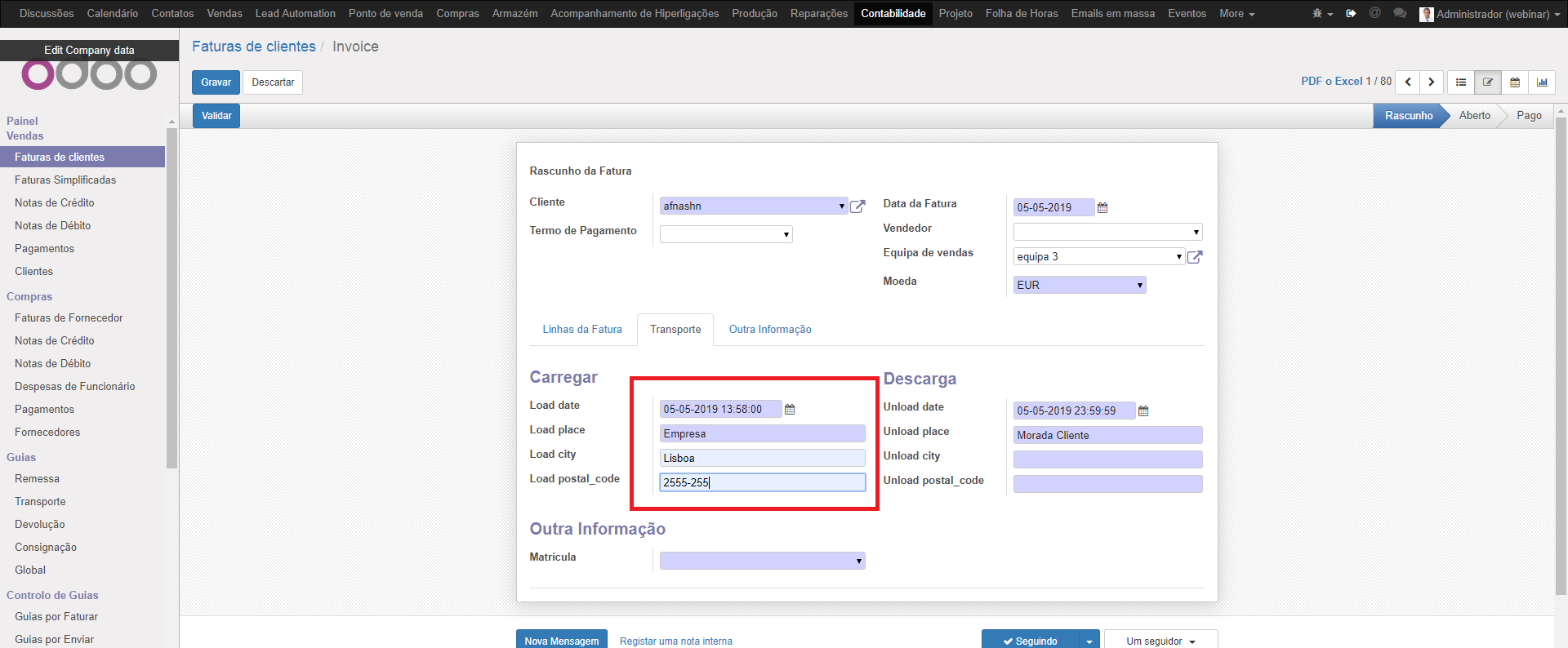Switch to calendar view
This screenshot has height=648, width=1568.
[1515, 82]
